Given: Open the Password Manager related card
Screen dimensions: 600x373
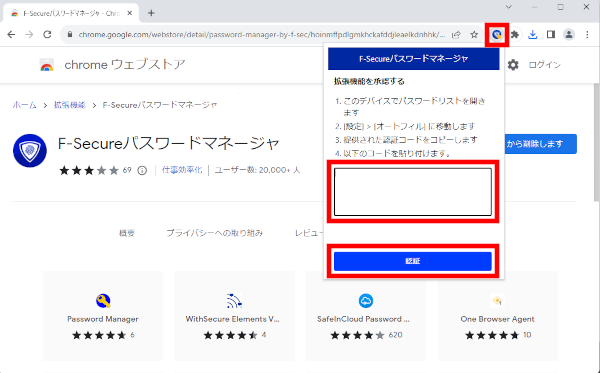Looking at the screenshot, I should [x=103, y=316].
